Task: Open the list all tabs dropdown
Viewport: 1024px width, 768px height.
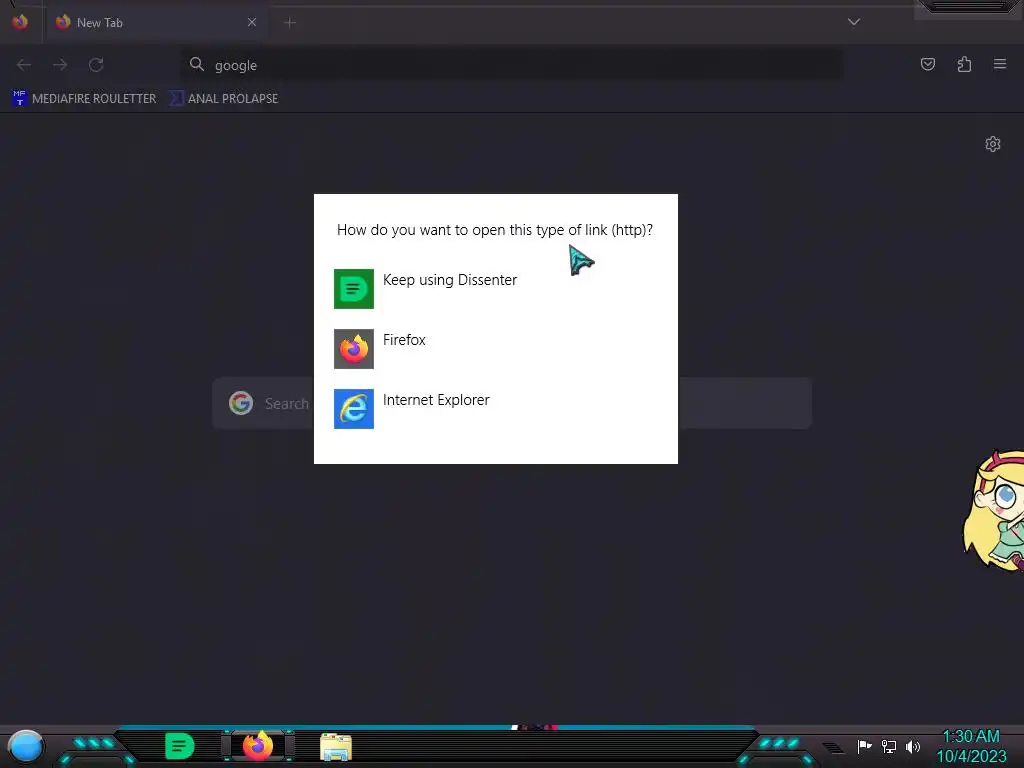Action: click(x=853, y=22)
